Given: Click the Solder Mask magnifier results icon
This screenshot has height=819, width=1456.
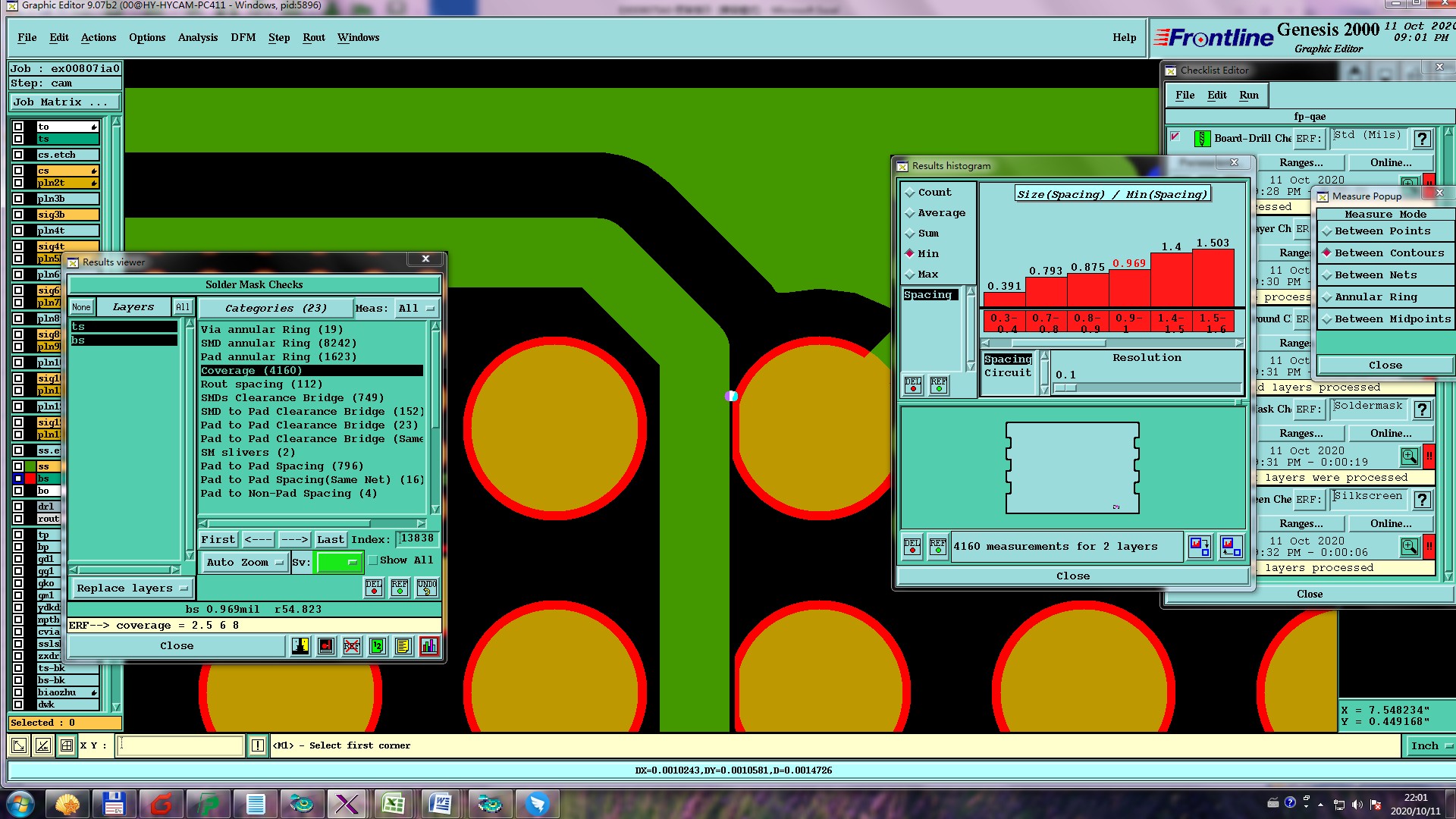Looking at the screenshot, I should pyautogui.click(x=1409, y=457).
